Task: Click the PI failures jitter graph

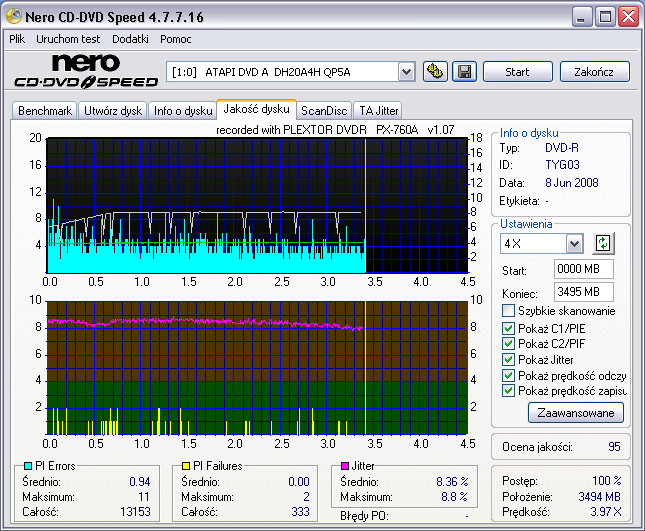Action: tap(258, 368)
